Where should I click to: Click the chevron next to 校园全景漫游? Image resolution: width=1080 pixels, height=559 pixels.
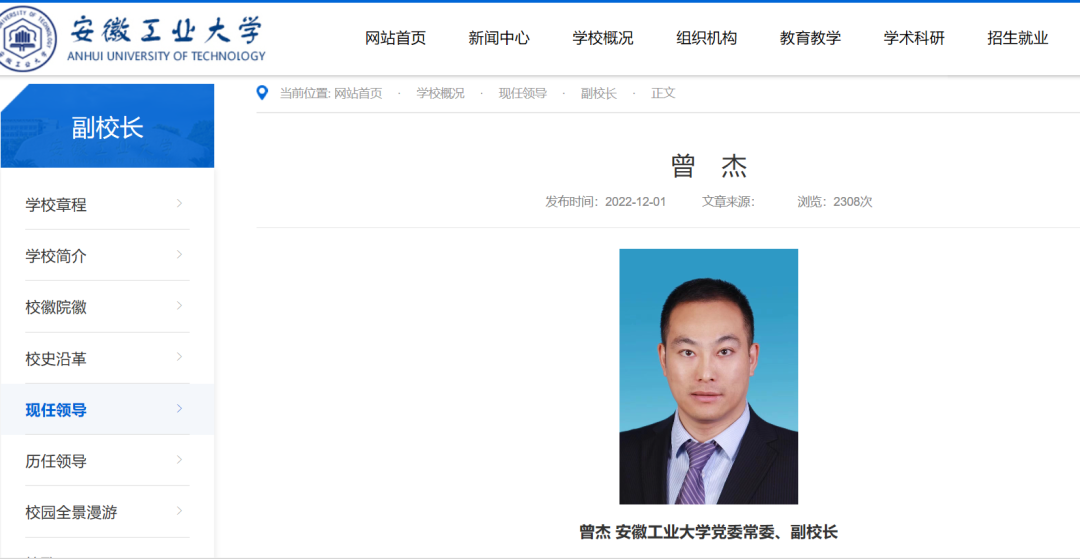[179, 511]
